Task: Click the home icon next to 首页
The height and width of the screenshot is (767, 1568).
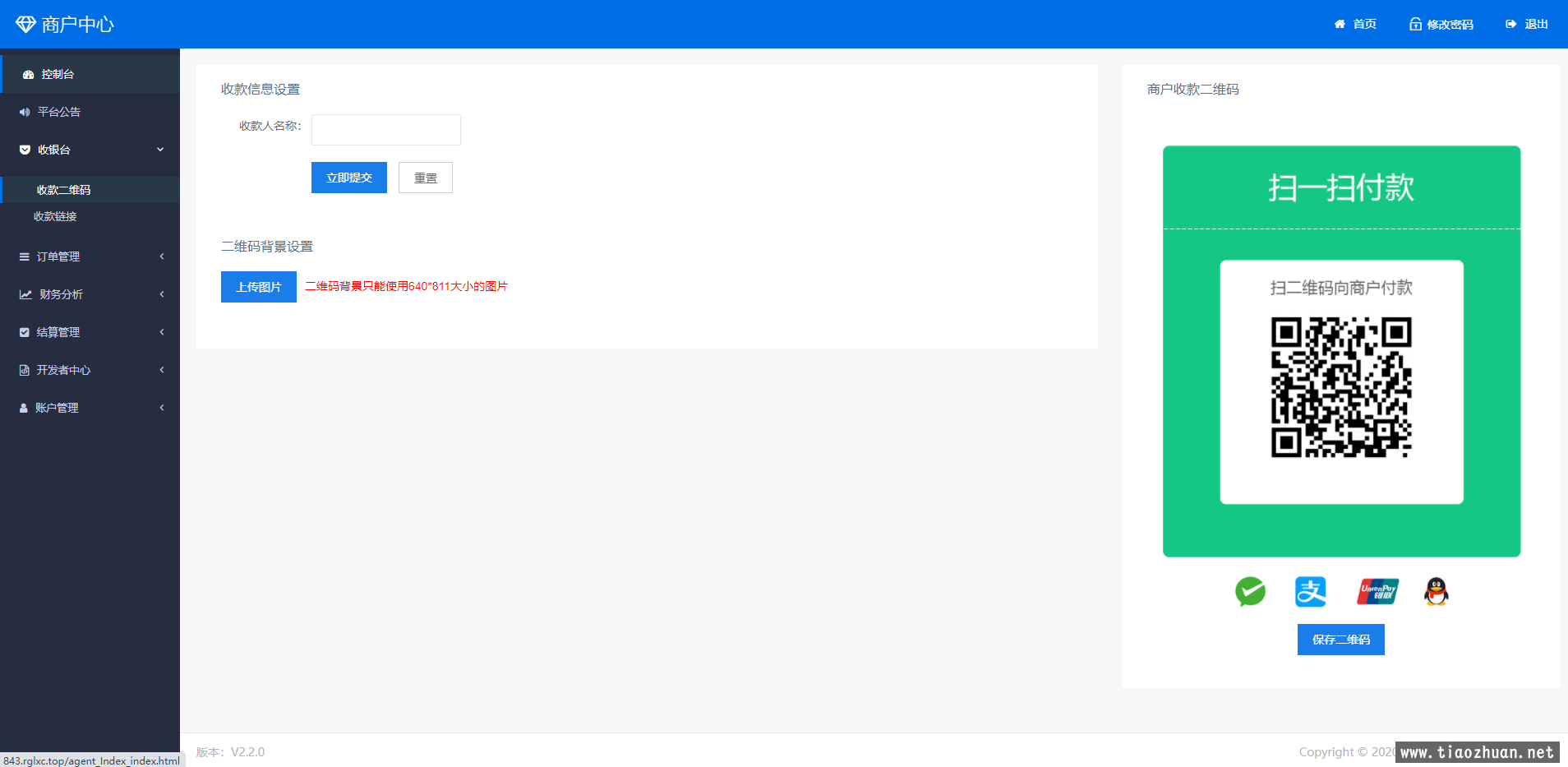Action: (x=1340, y=24)
